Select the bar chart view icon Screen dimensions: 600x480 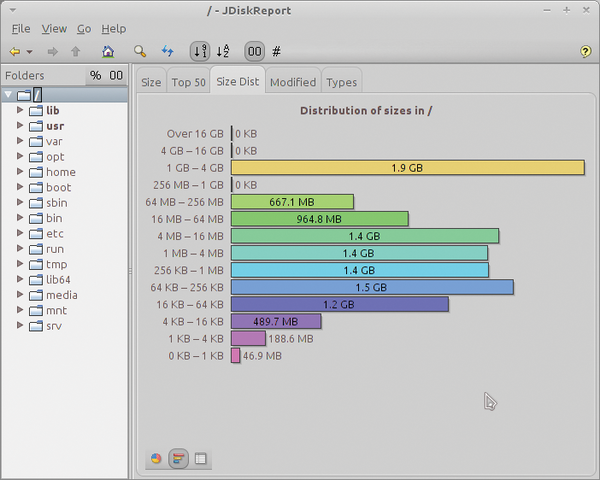tap(178, 458)
